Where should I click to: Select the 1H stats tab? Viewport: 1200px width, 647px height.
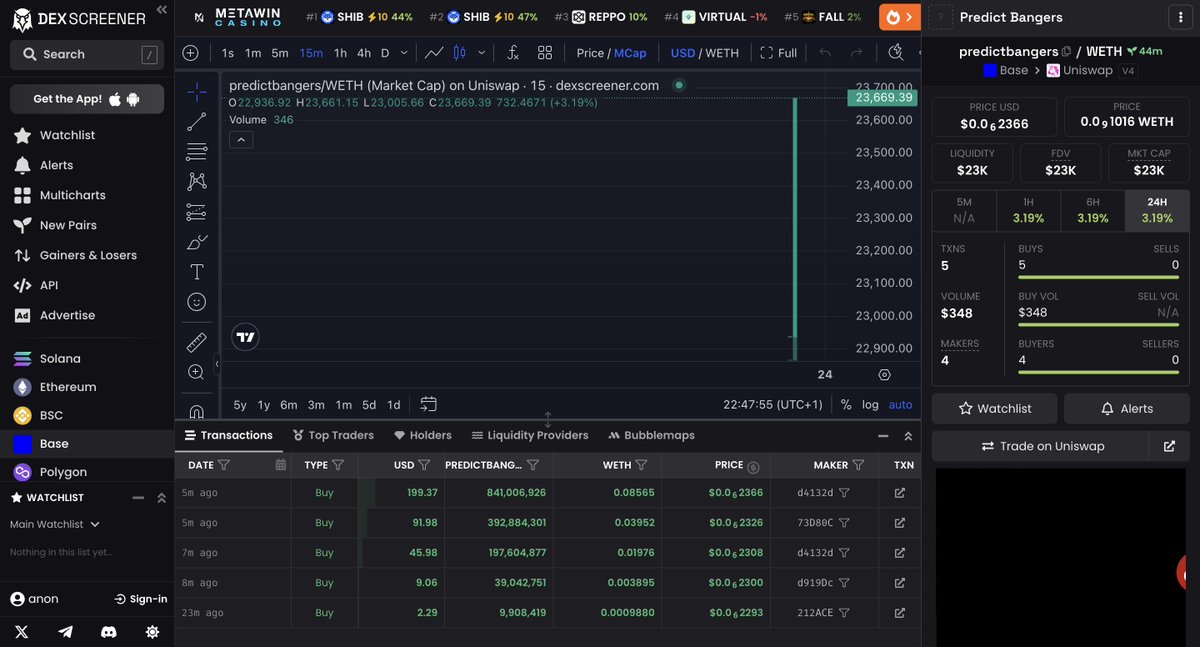[x=1028, y=210]
